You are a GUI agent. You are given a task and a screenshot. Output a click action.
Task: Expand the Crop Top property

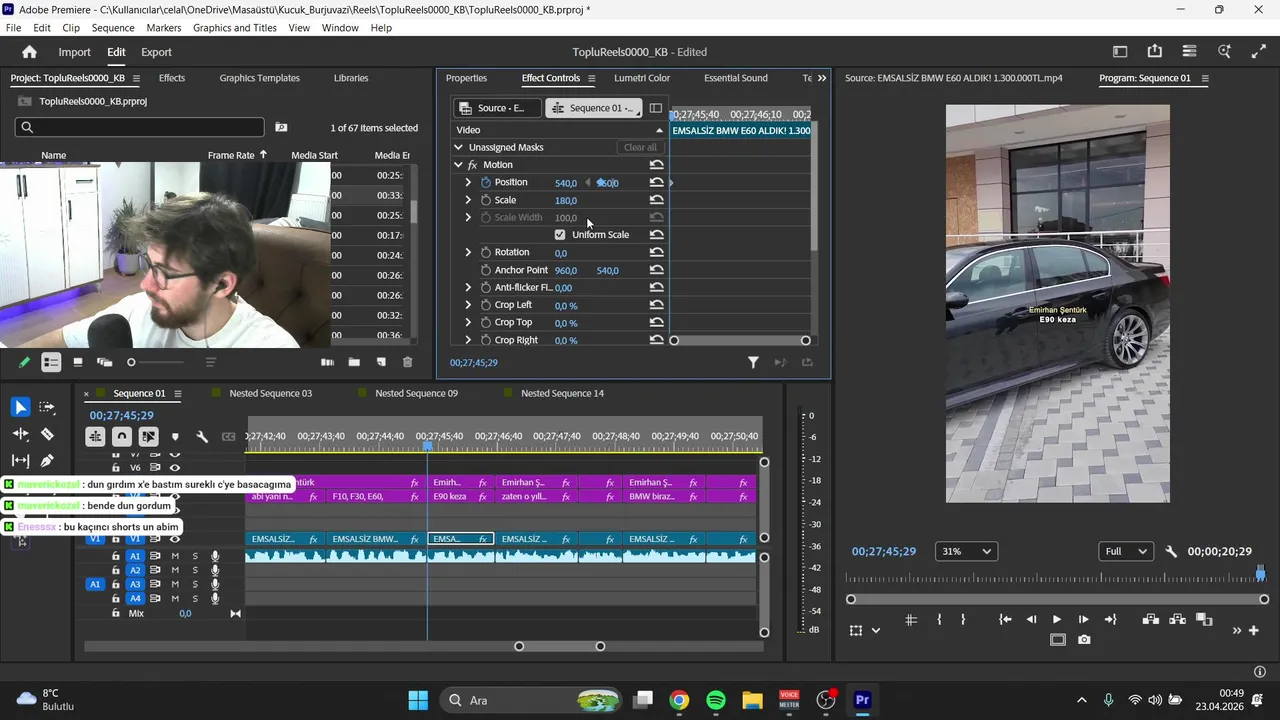point(468,322)
